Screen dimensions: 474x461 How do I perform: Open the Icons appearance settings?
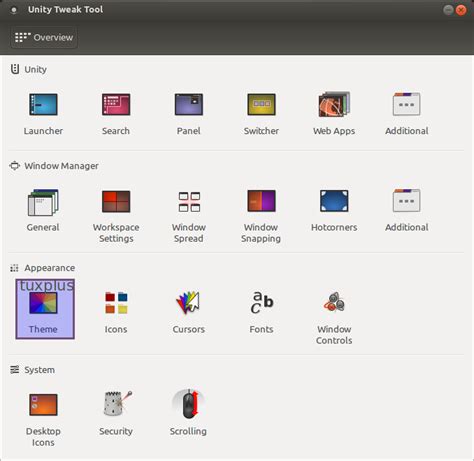pyautogui.click(x=116, y=303)
